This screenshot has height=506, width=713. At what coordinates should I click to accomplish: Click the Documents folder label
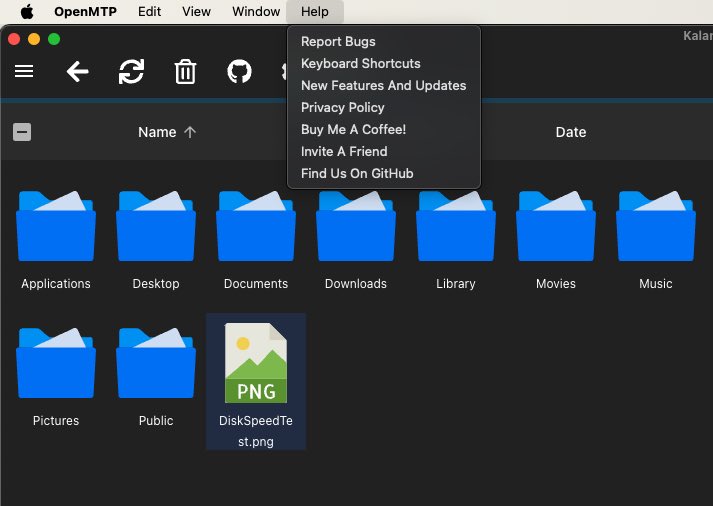[x=256, y=284]
